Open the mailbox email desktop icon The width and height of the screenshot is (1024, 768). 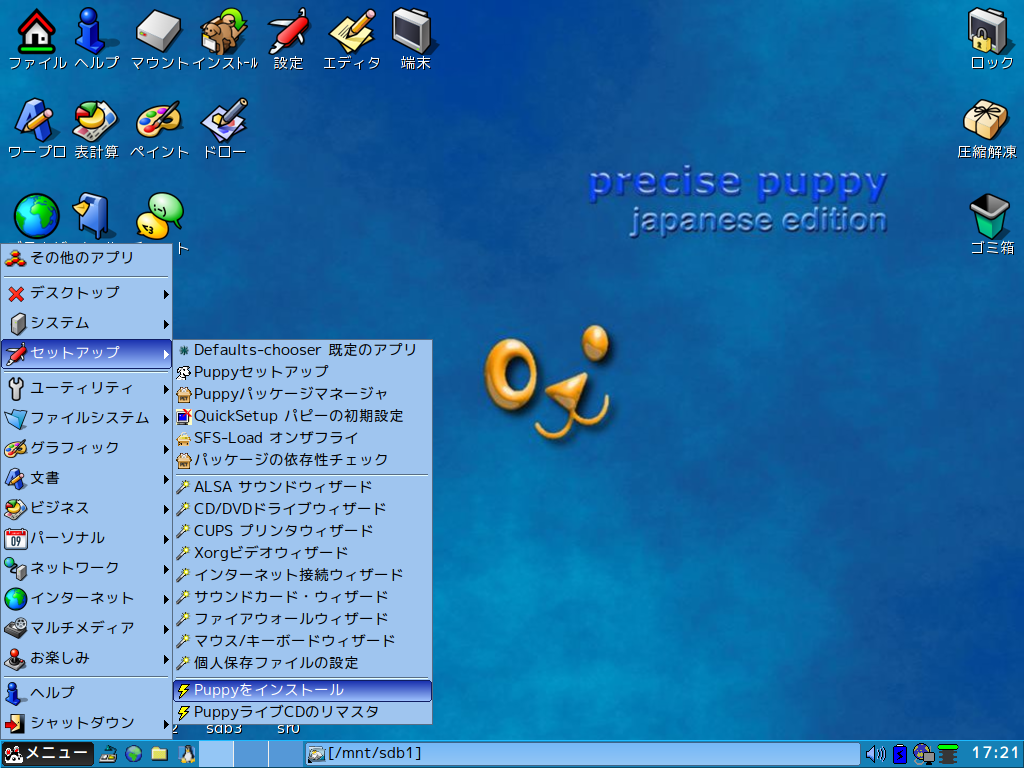(94, 215)
